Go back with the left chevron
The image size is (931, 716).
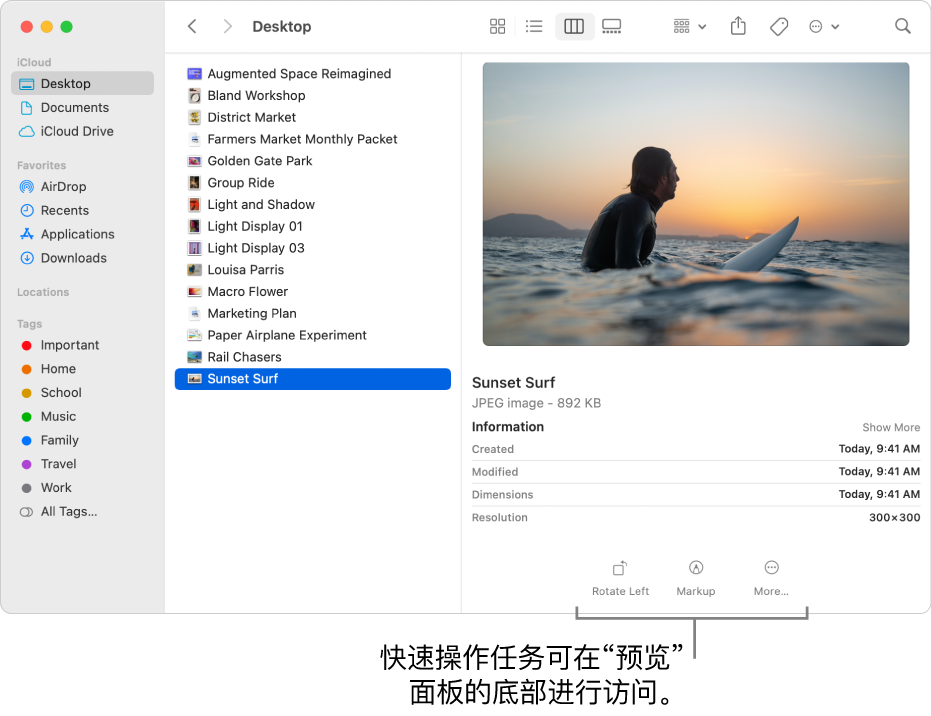(192, 26)
